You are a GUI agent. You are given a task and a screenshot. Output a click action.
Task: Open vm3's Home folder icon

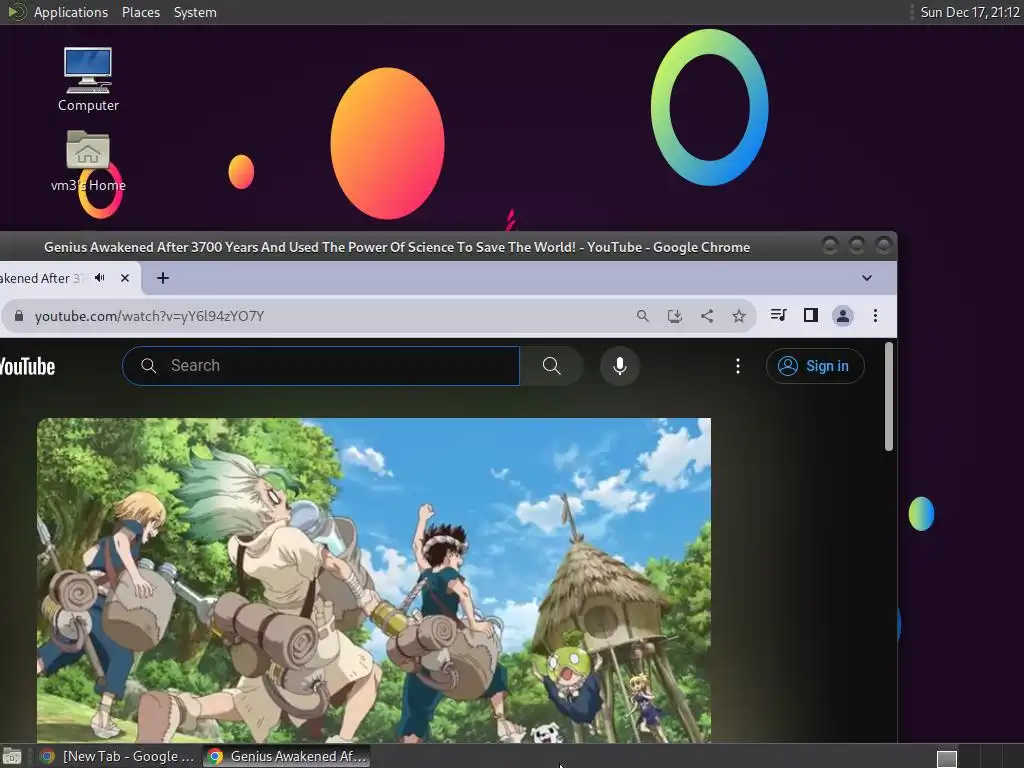88,161
